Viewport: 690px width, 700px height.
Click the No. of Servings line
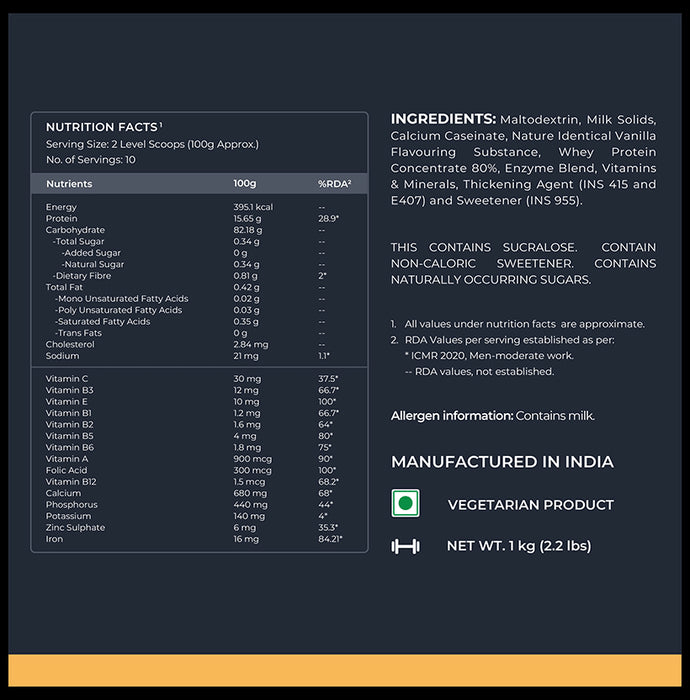coord(90,160)
